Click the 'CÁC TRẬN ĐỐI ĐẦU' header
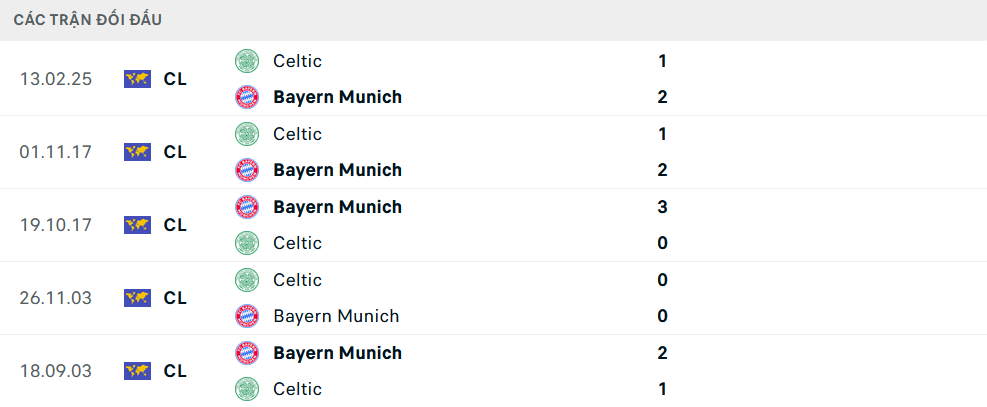This screenshot has height=407, width=987. [88, 20]
